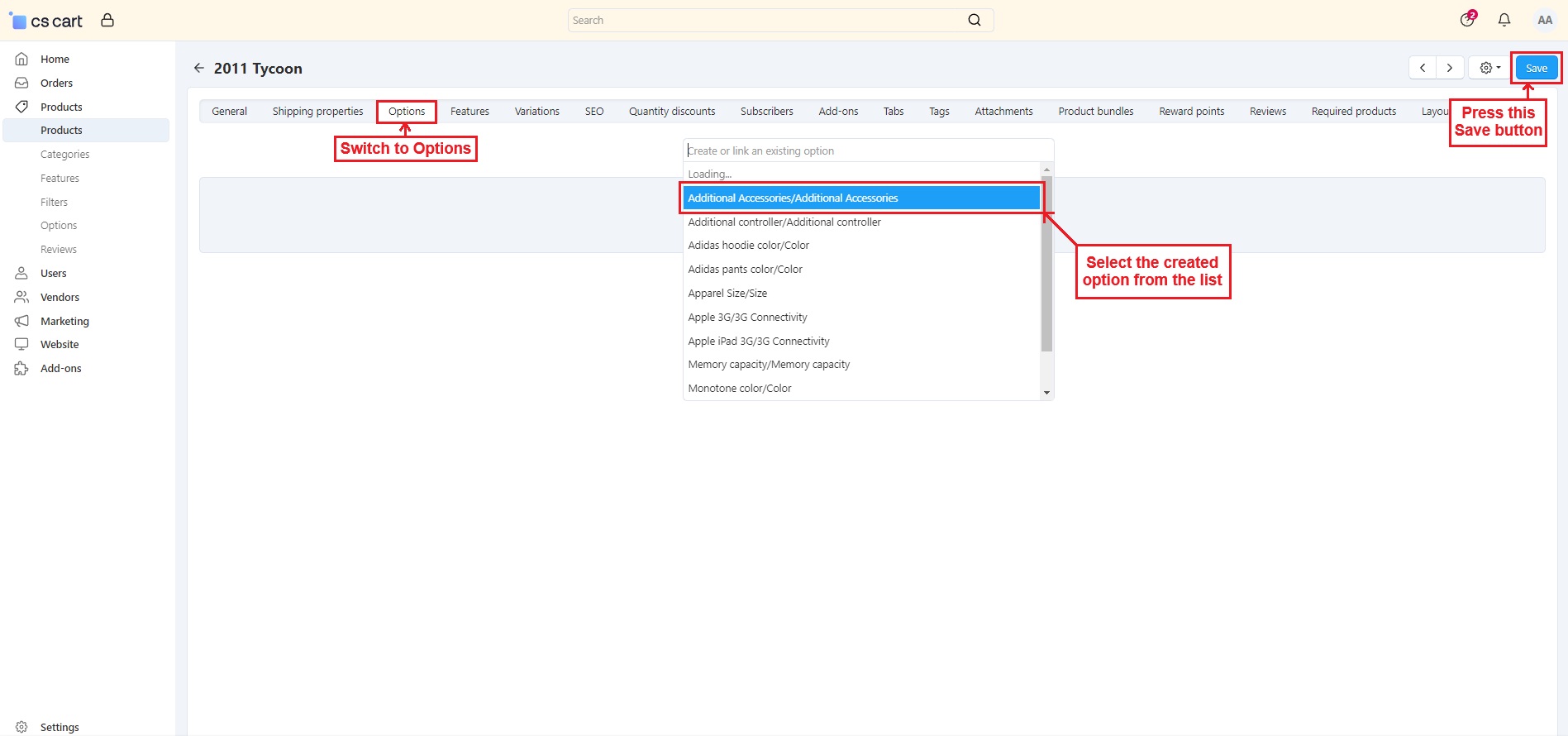The width and height of the screenshot is (1568, 736).
Task: Go to previous product with left chevron
Action: click(x=1423, y=68)
